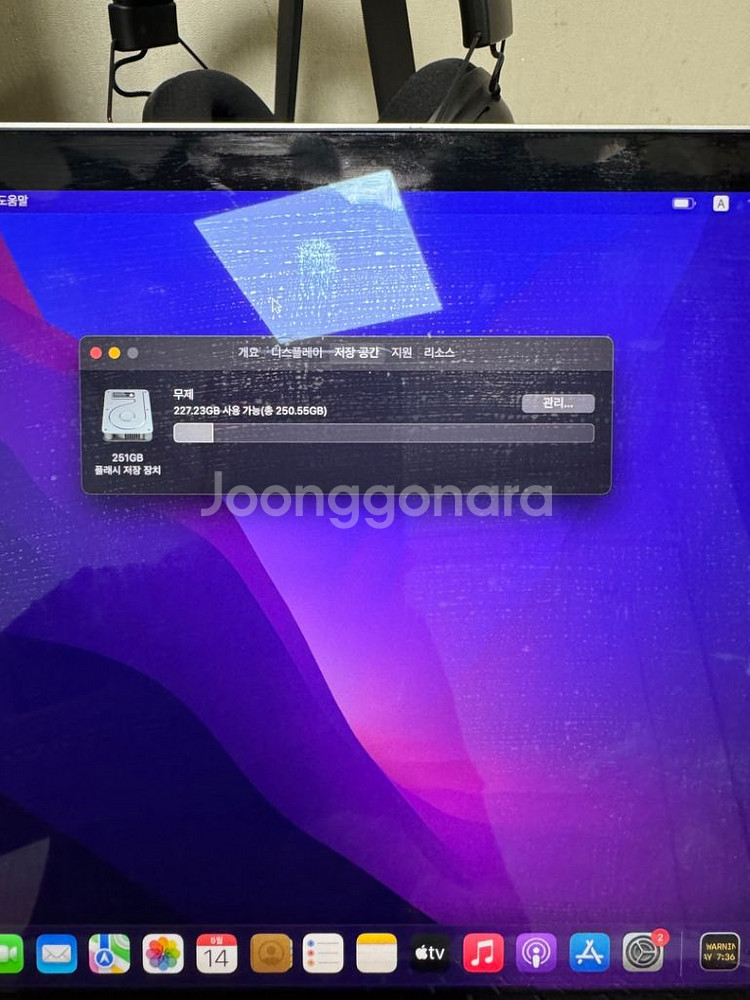Viewport: 750px width, 1000px height.
Task: Click the 251GB capacity label
Action: point(128,458)
